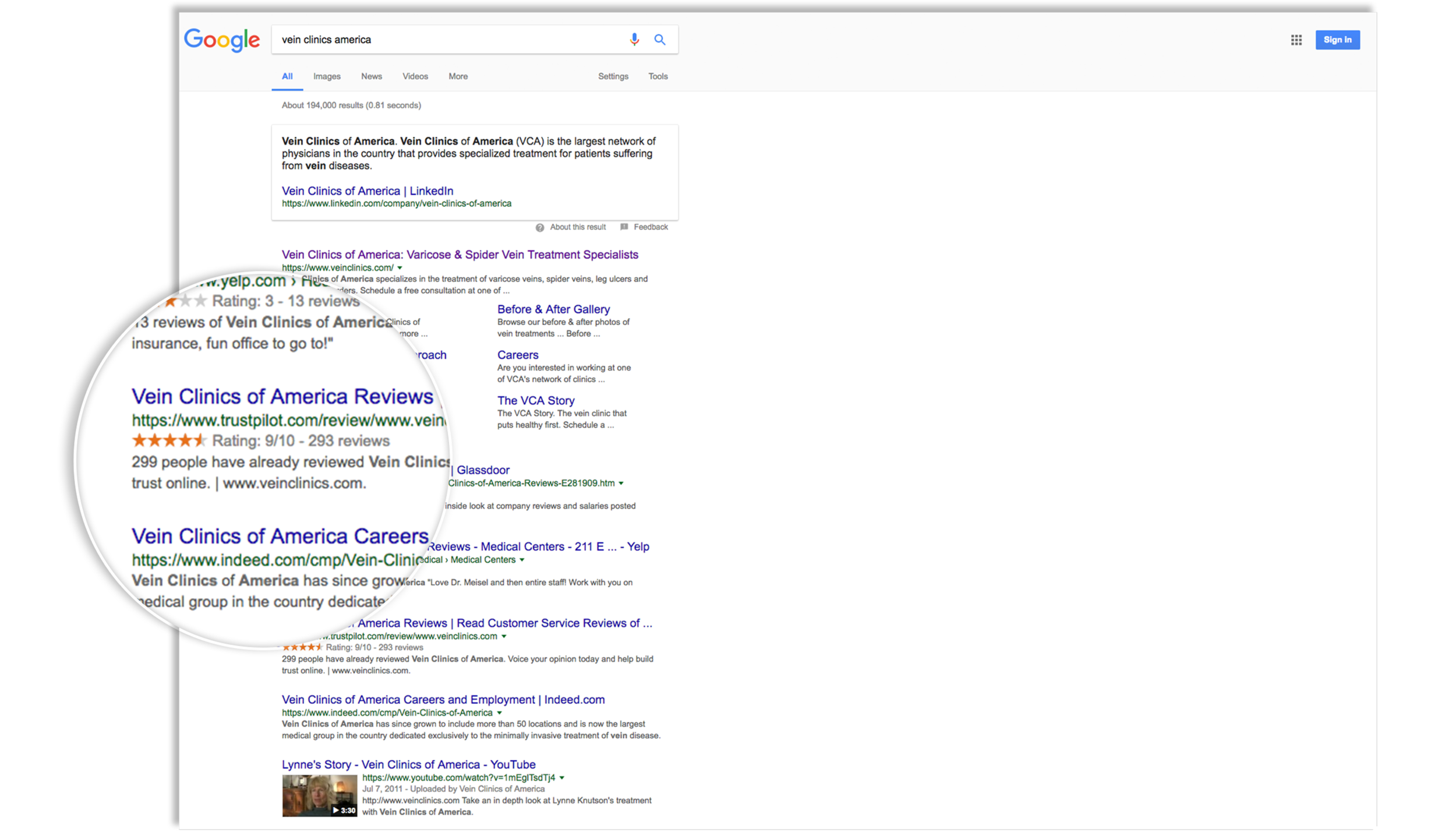Open Varicose & Spider Vein Treatment Specialists result
The image size is (1456, 836).
click(x=460, y=255)
